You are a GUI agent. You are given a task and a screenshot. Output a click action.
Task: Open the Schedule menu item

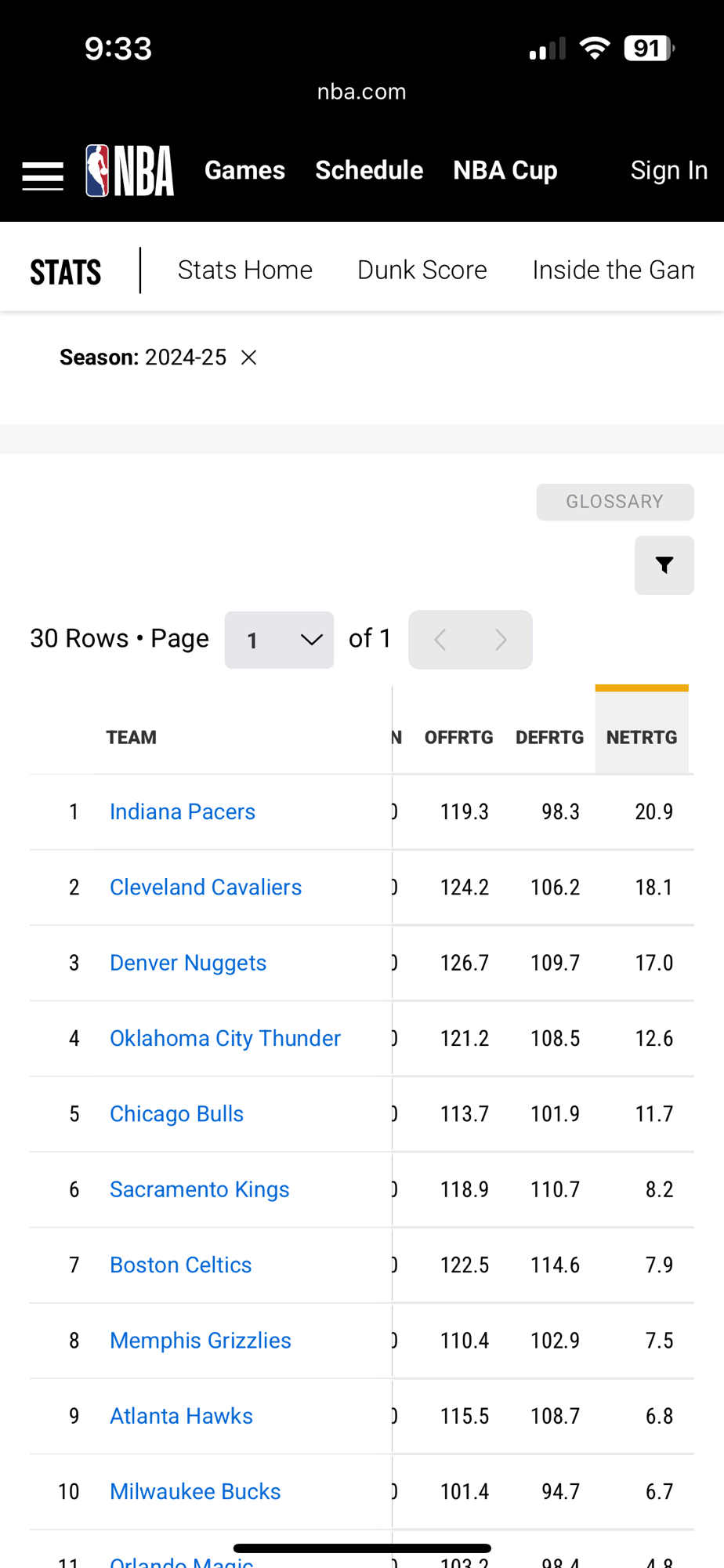tap(369, 171)
